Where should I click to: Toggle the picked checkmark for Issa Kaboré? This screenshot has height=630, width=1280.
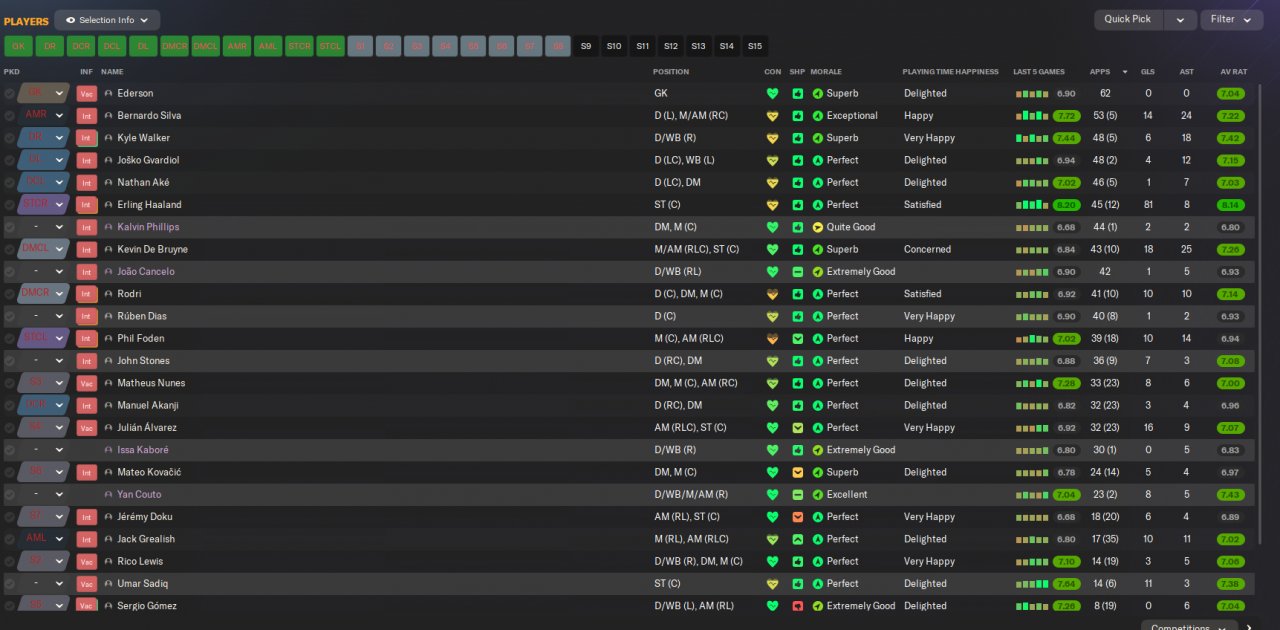click(x=9, y=450)
